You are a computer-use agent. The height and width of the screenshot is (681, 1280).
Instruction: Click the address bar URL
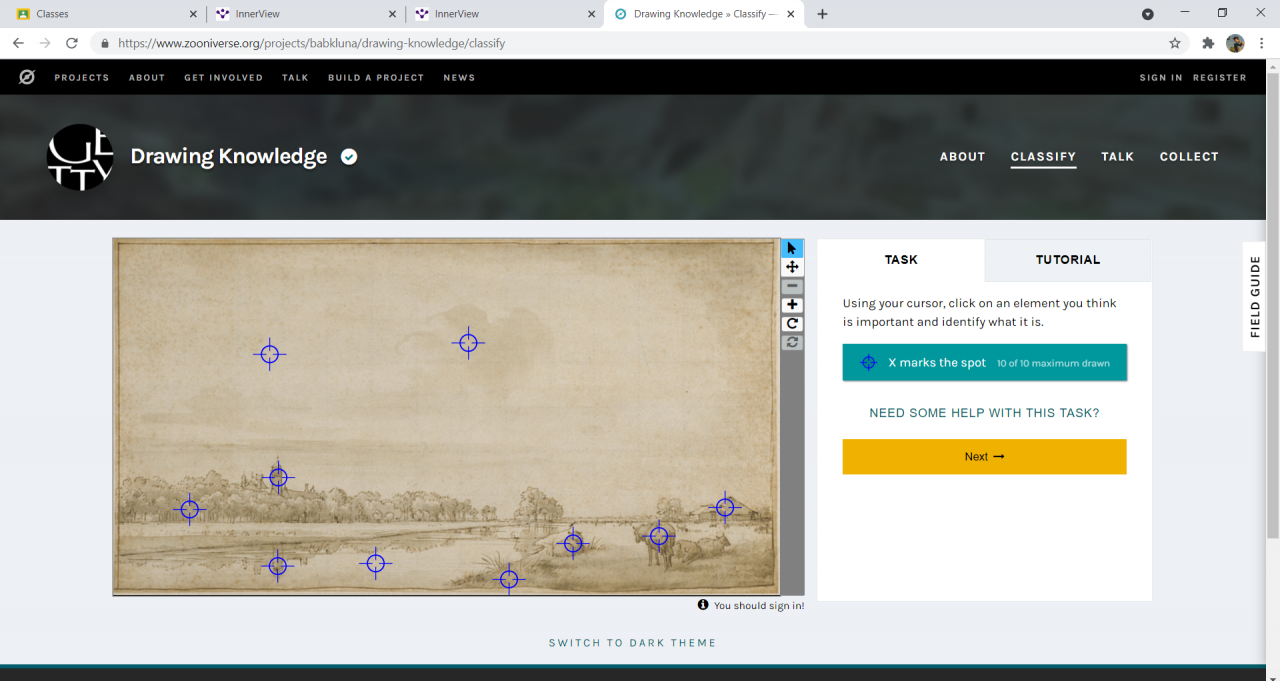(311, 44)
